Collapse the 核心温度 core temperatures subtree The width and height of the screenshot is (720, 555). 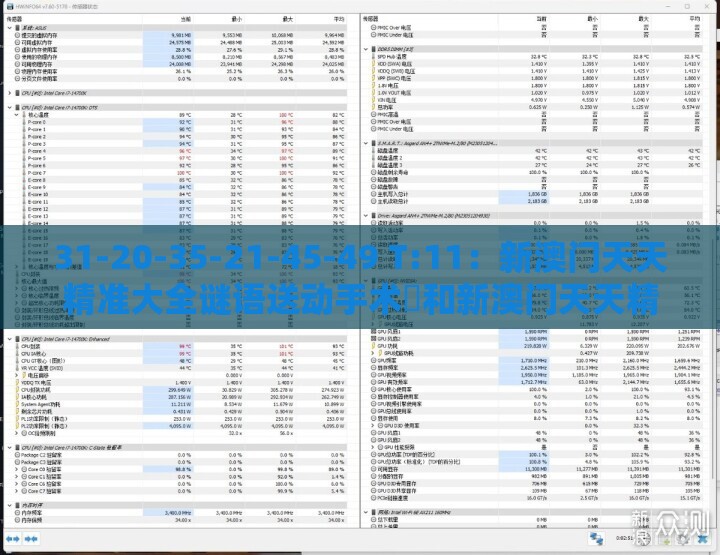point(17,115)
